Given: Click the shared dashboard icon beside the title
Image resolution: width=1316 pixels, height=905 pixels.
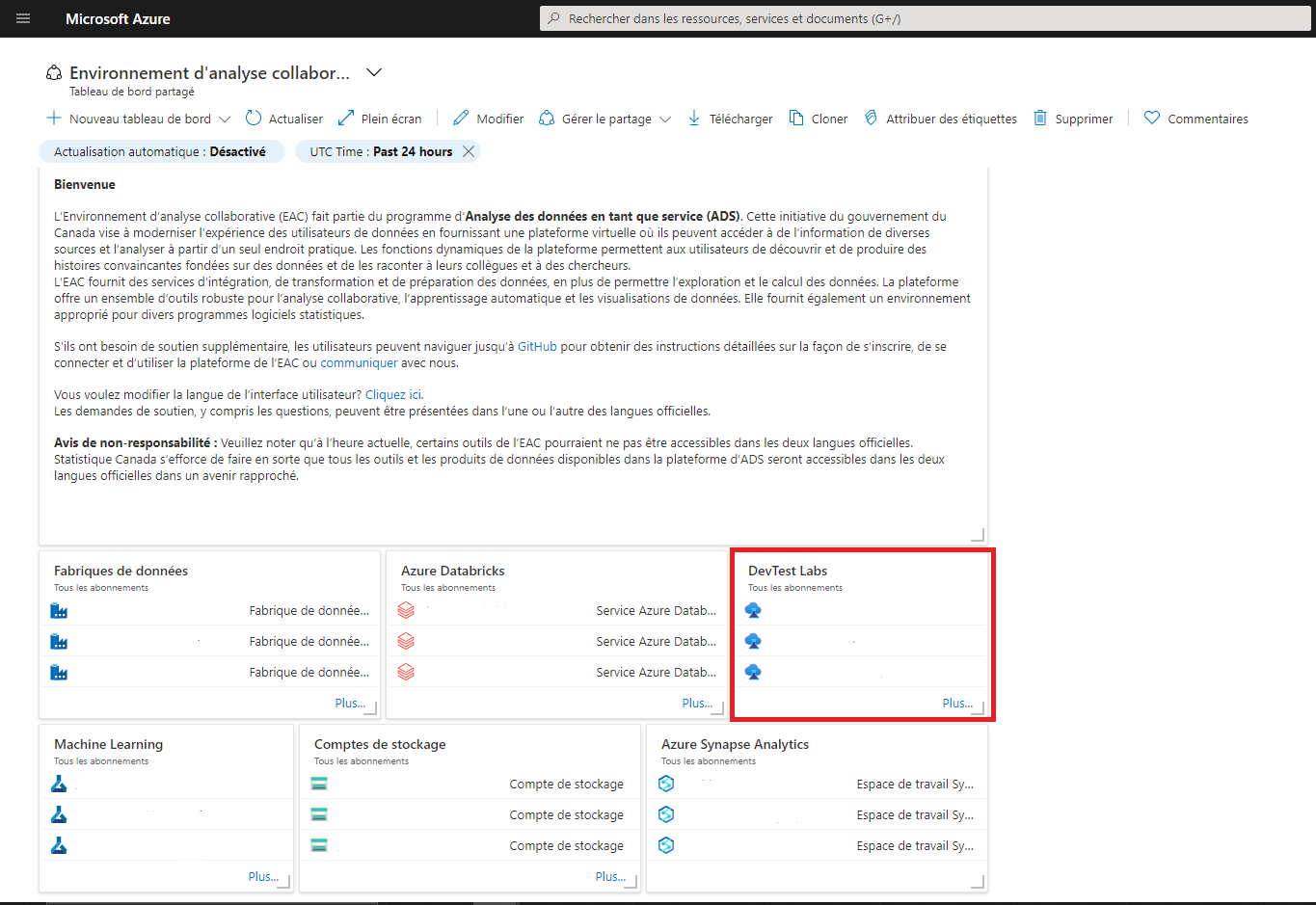Looking at the screenshot, I should pos(54,73).
